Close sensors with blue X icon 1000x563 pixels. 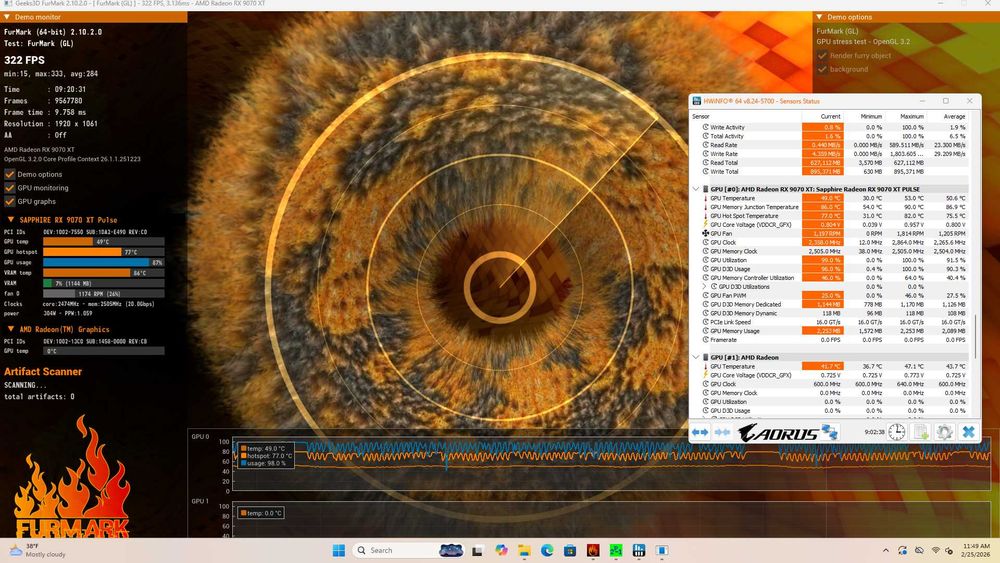(x=968, y=432)
